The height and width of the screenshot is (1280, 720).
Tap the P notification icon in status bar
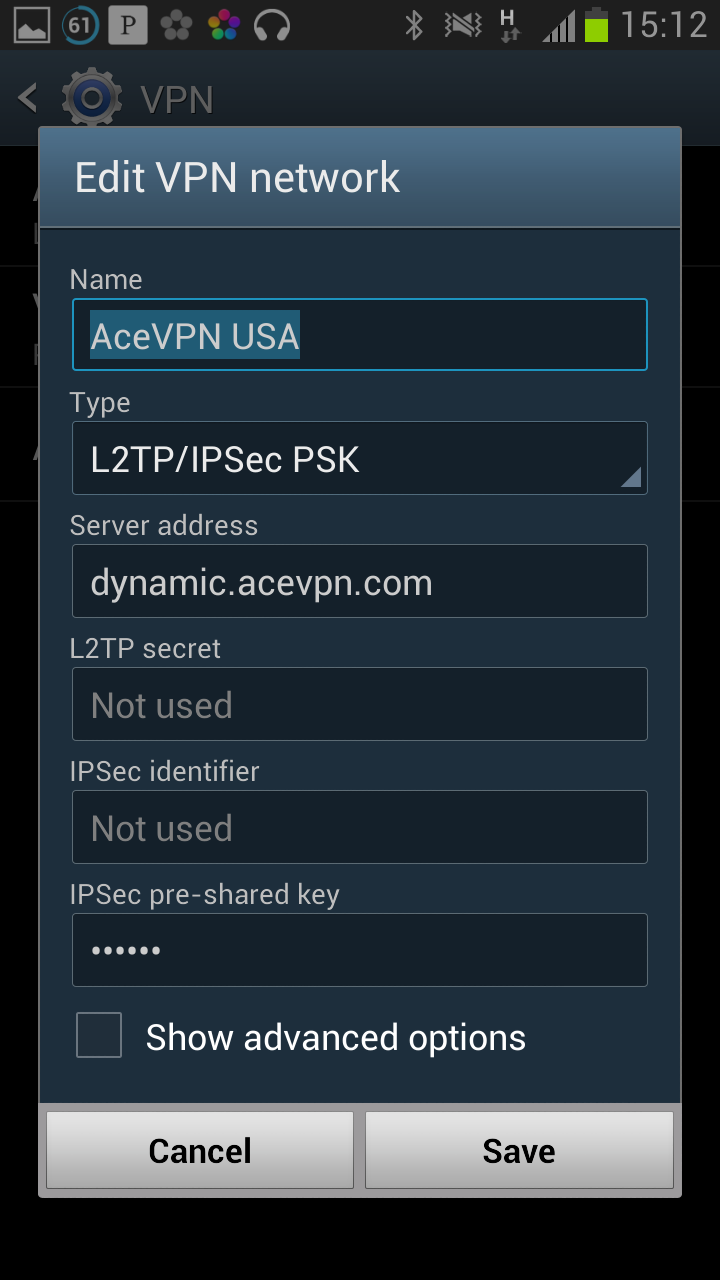tap(128, 25)
